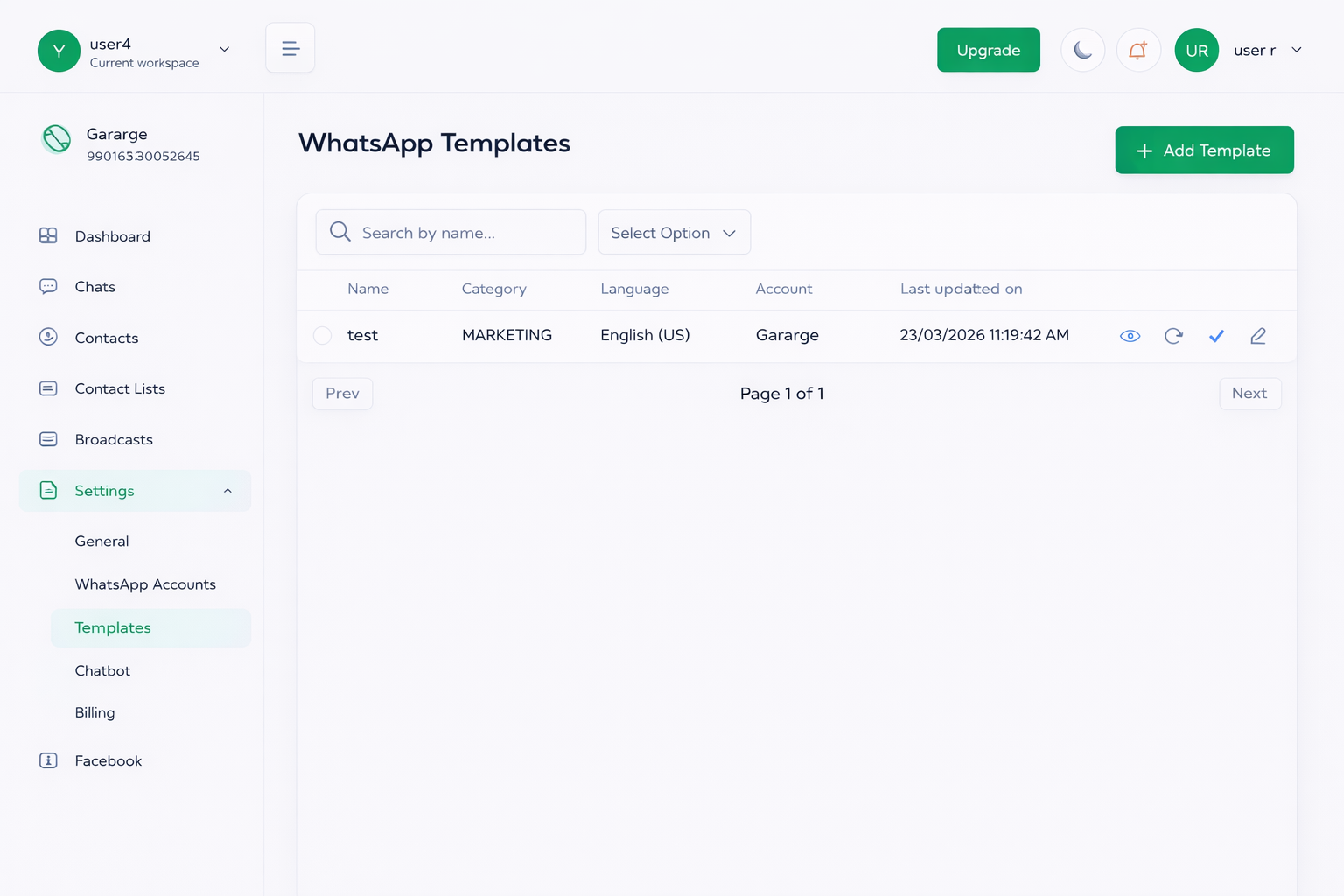Click the pencil edit icon for test template
The image size is (1344, 896).
tap(1258, 336)
